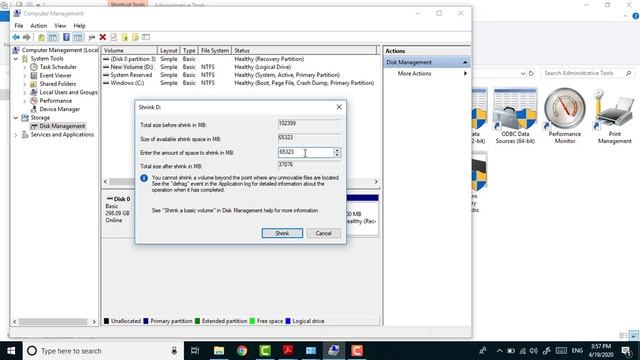Click the Shrink button

pyautogui.click(x=282, y=233)
